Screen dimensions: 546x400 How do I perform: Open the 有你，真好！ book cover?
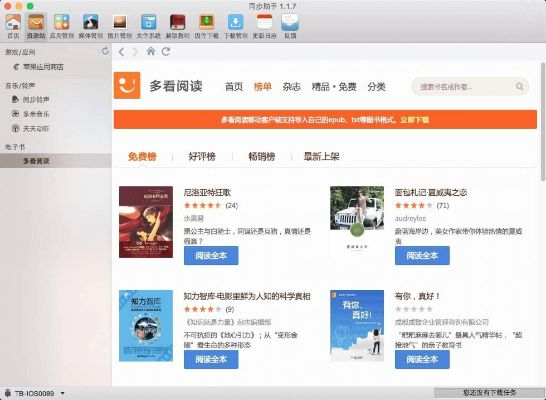pyautogui.click(x=357, y=326)
